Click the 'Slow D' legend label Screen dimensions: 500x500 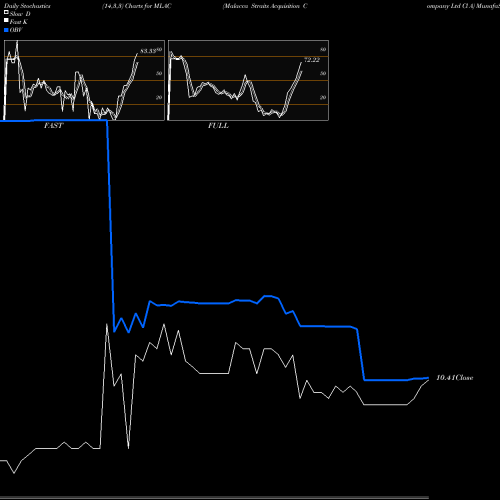[20, 14]
